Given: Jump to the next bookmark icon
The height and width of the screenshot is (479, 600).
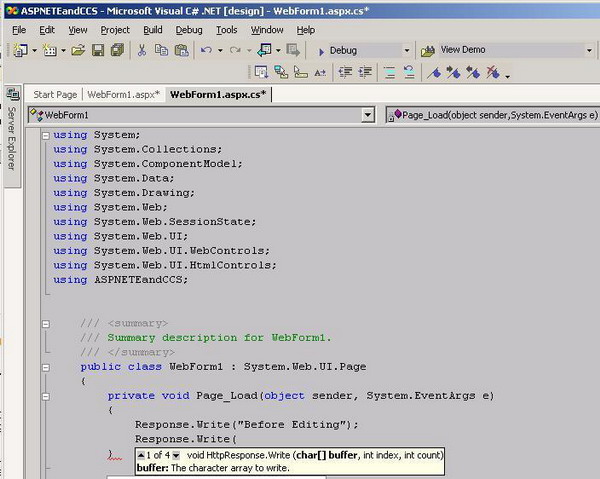Looking at the screenshot, I should (453, 72).
